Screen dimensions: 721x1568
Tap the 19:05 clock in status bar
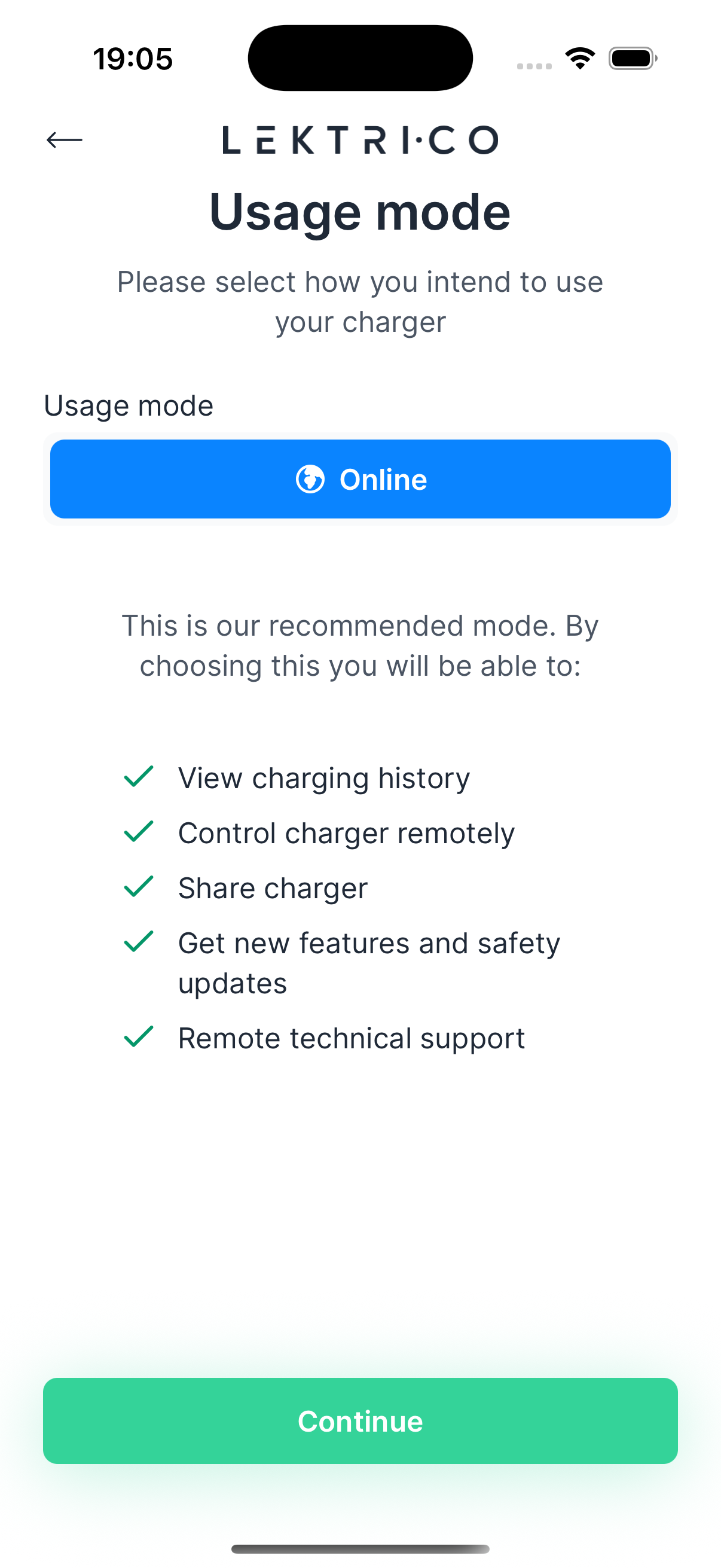pos(133,59)
